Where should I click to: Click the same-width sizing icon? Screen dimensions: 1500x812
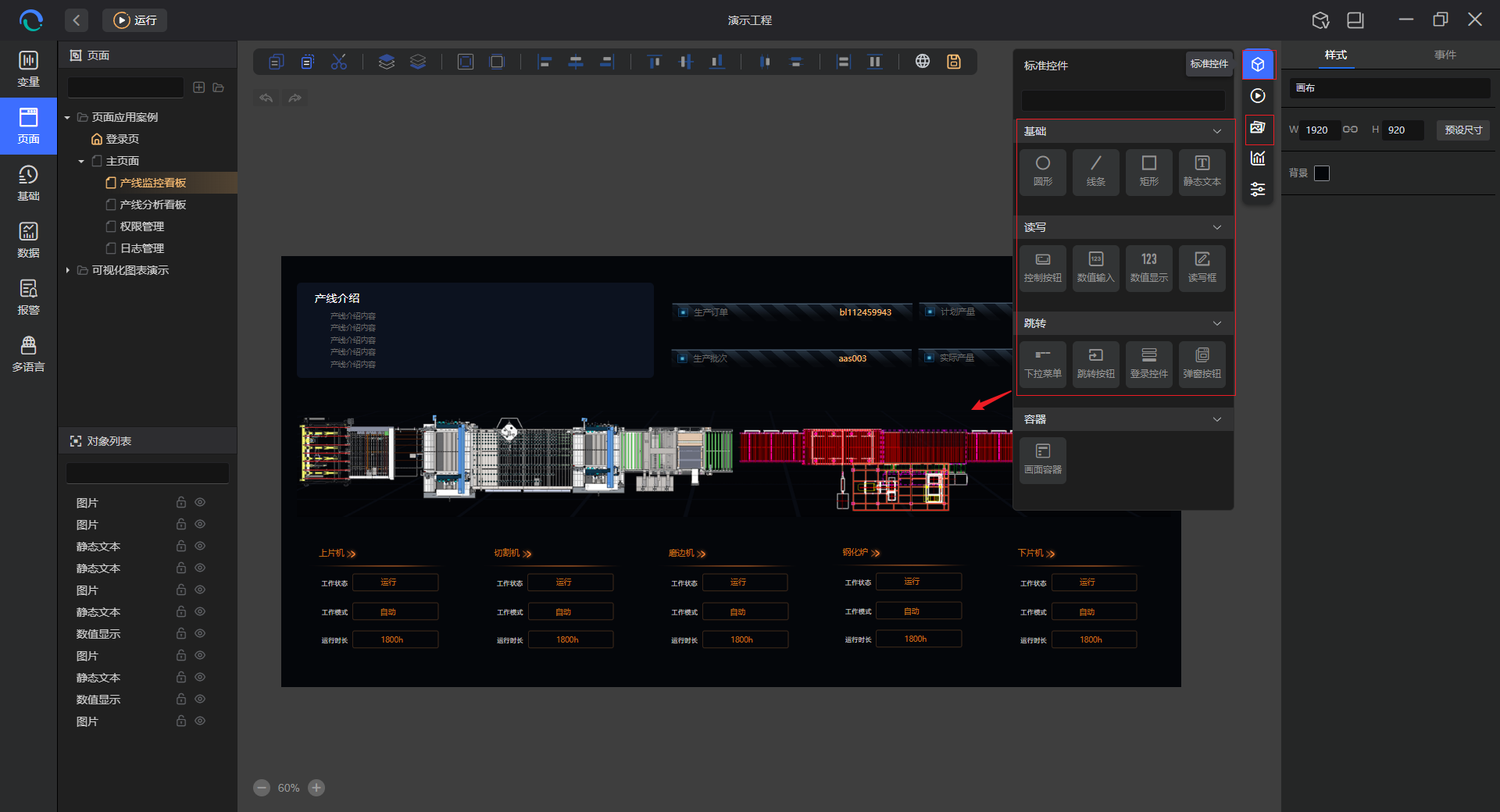(844, 62)
